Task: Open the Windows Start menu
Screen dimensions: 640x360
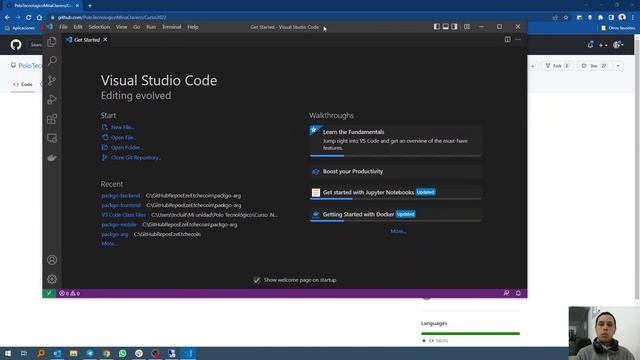Action: (8, 353)
